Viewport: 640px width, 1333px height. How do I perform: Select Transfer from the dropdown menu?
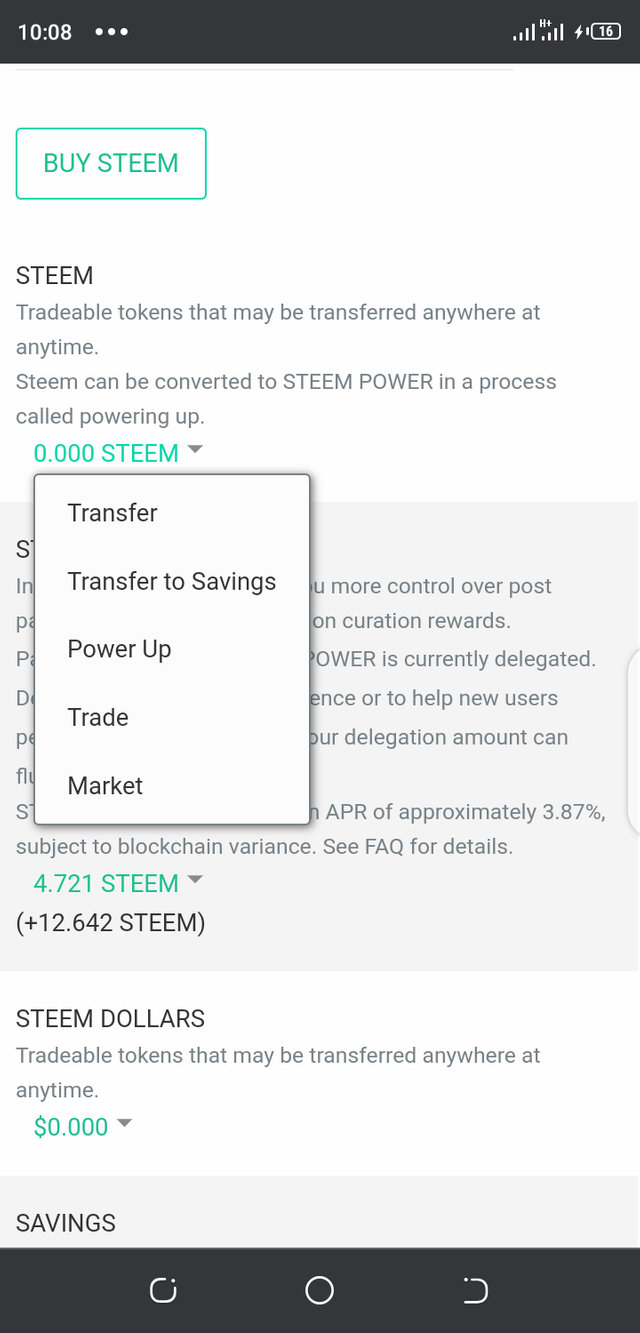(112, 513)
